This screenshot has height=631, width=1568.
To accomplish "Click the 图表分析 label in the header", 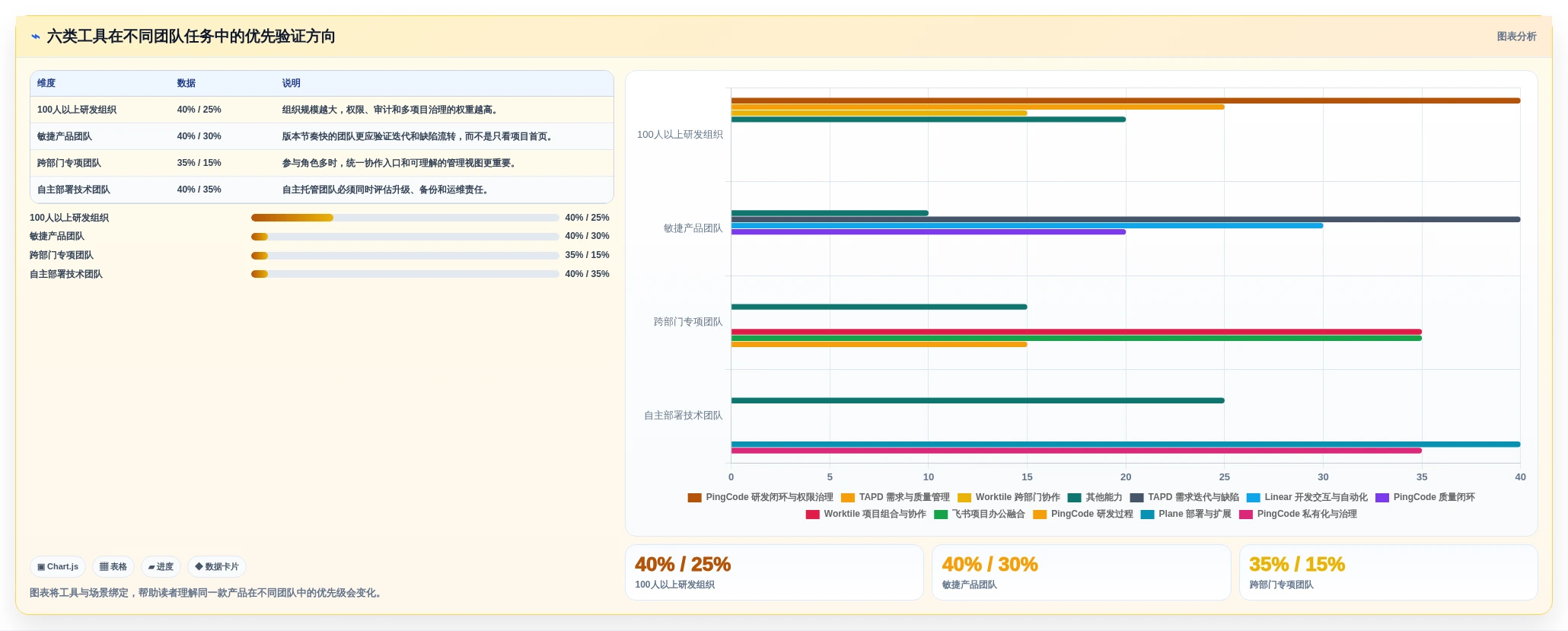I will click(1516, 37).
